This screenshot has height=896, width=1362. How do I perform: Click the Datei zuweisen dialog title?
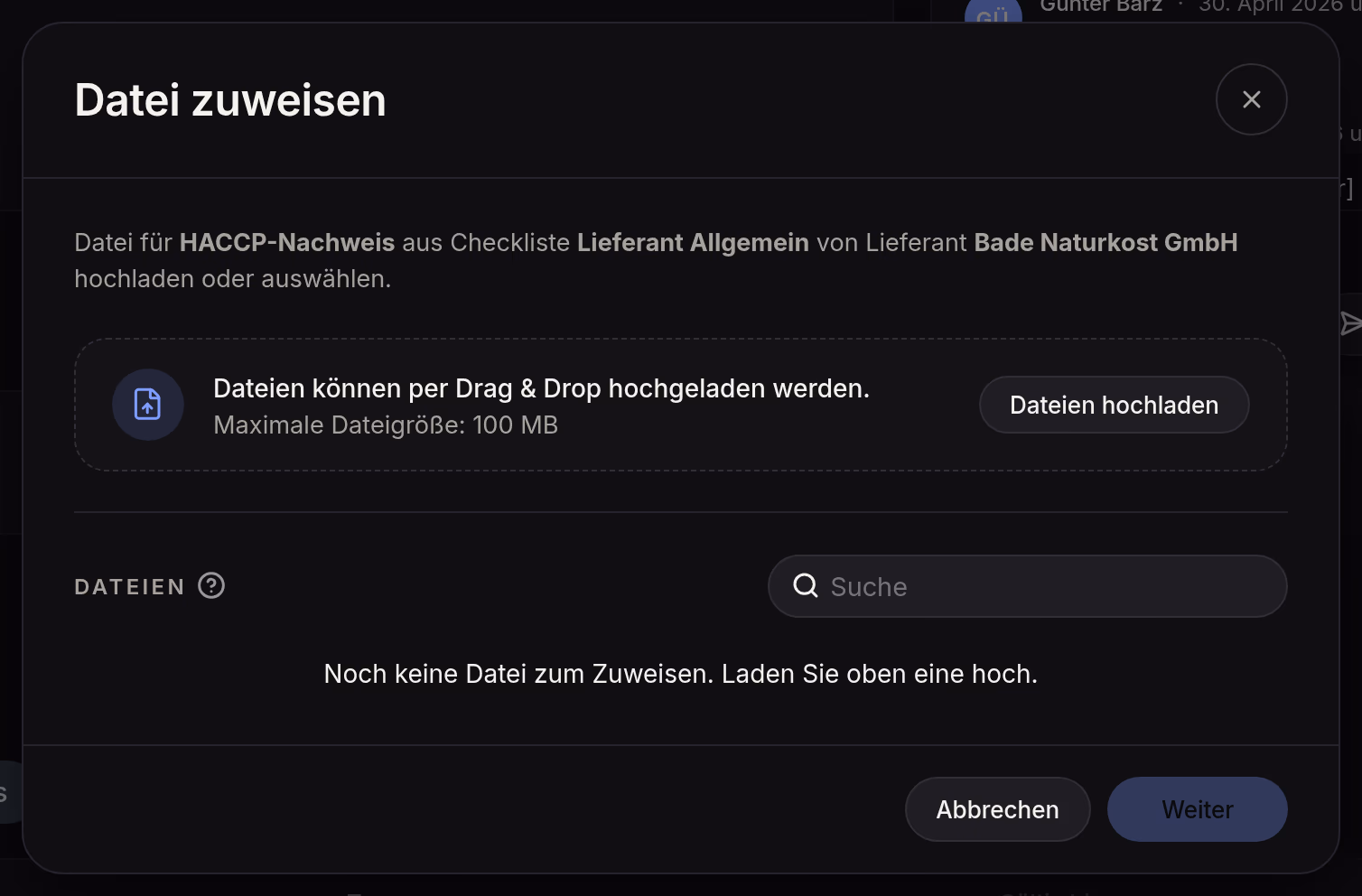click(230, 99)
